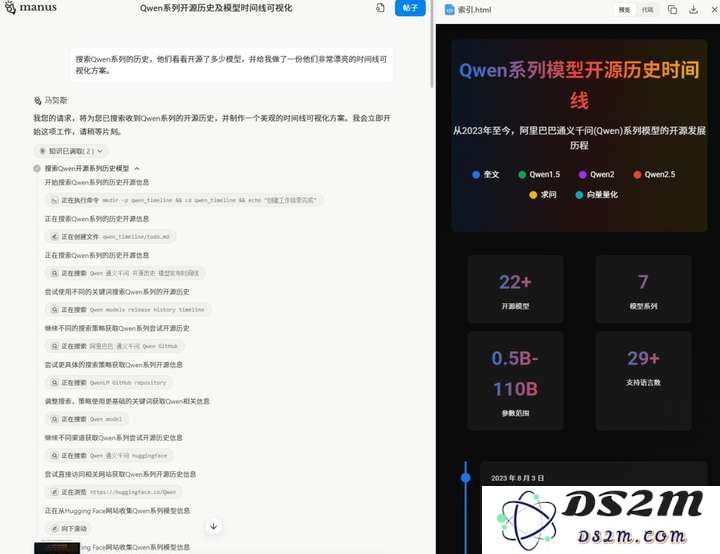The width and height of the screenshot is (720, 554).
Task: Select the 求问 legend item
Action: 542,195
